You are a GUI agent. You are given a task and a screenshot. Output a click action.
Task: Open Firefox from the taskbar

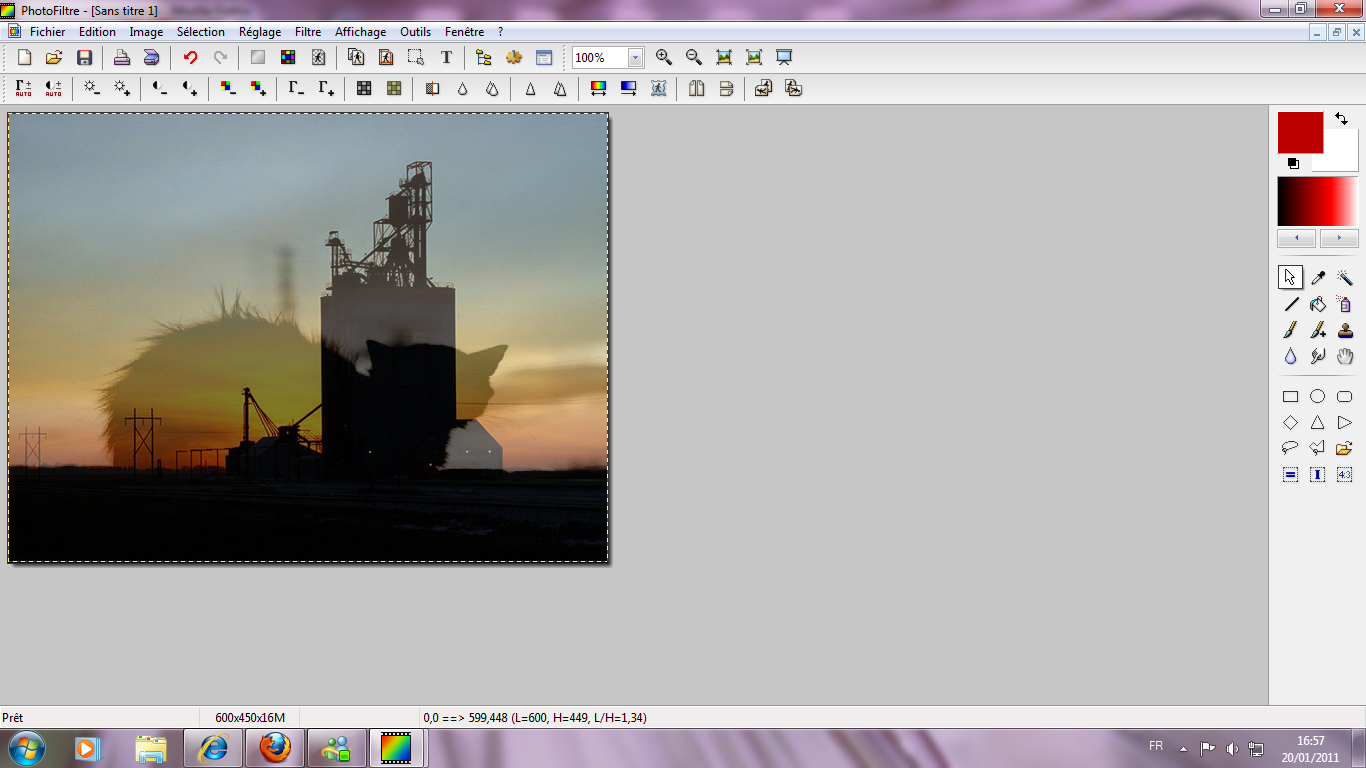275,747
